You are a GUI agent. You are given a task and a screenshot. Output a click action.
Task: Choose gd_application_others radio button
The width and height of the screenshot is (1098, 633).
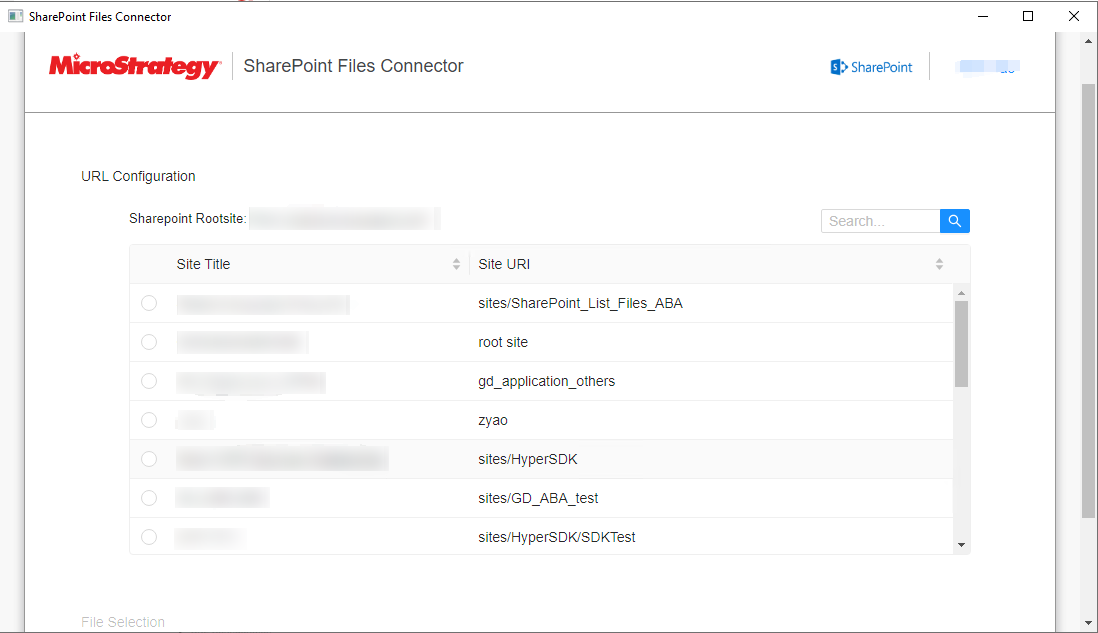pyautogui.click(x=149, y=381)
